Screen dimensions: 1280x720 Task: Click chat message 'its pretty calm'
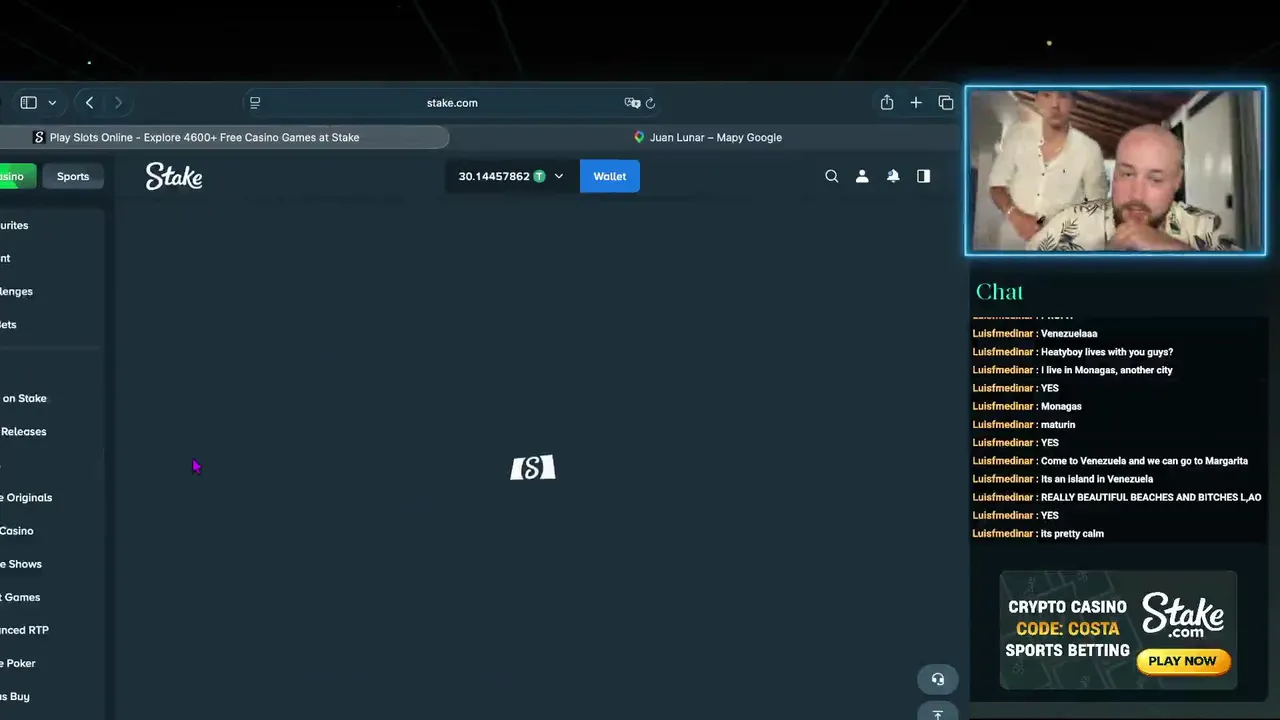pos(1072,534)
